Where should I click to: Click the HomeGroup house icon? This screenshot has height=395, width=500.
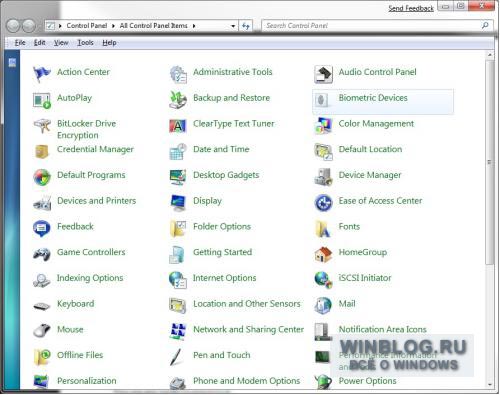323,254
